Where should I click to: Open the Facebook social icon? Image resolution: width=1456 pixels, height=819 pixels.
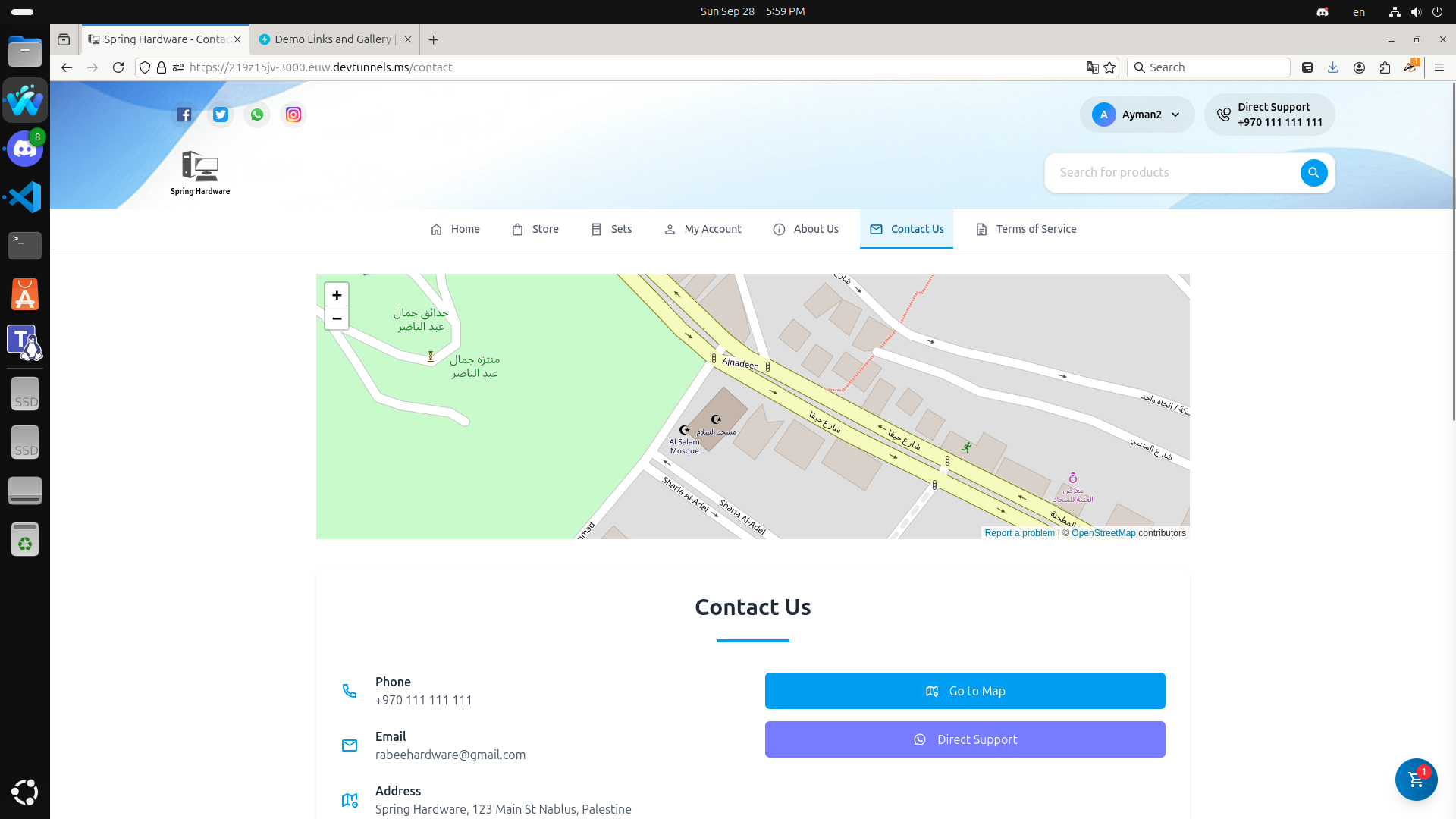(x=184, y=115)
